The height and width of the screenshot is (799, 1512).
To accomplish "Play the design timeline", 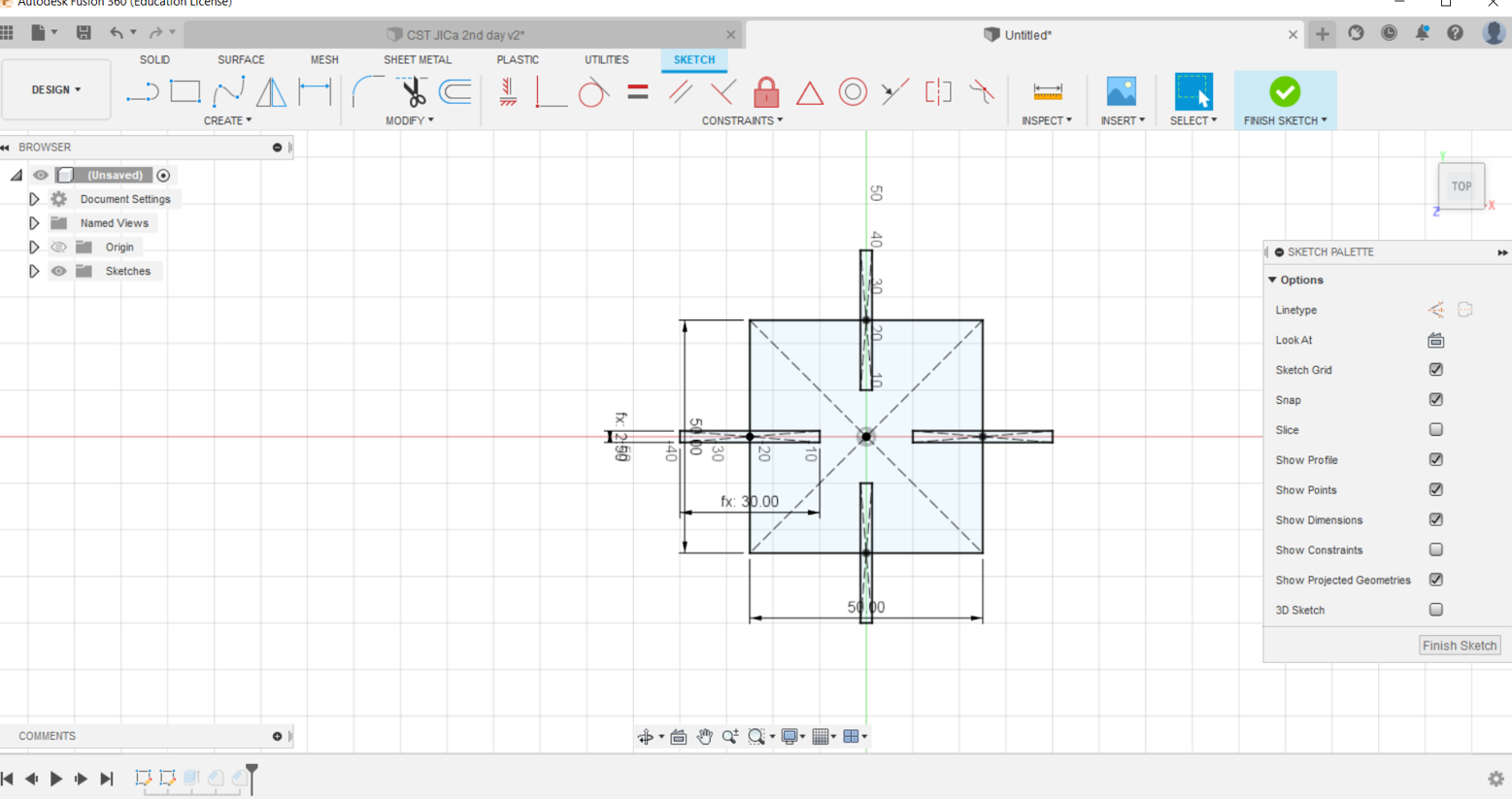I will (56, 779).
